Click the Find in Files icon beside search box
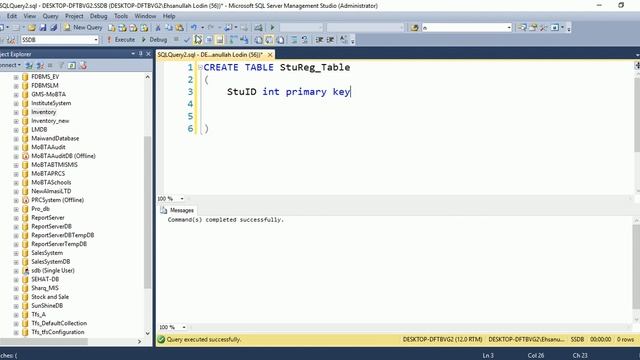Screen dimensions: 640x360 415,28
